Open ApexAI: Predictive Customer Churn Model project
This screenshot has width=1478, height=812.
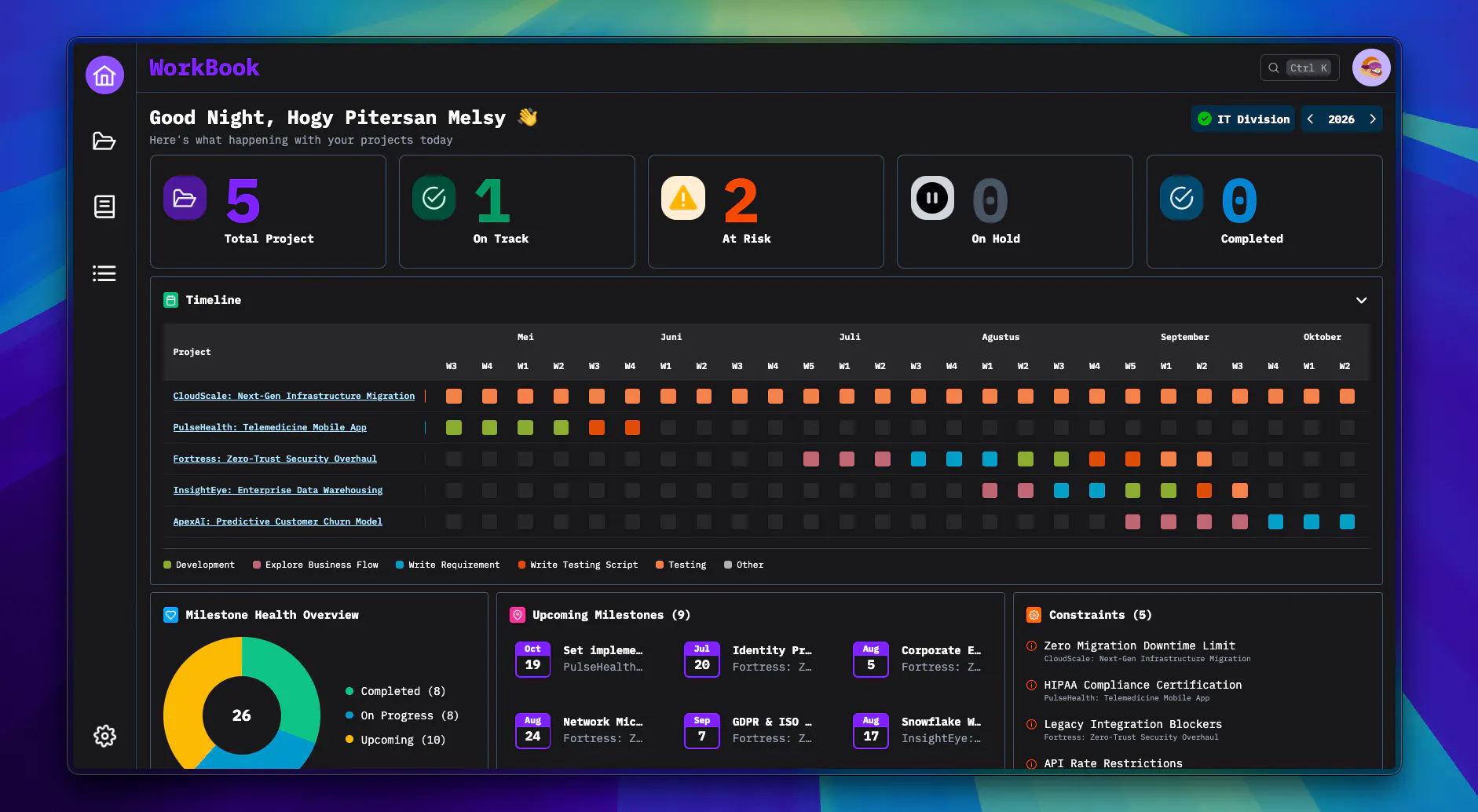(x=278, y=521)
